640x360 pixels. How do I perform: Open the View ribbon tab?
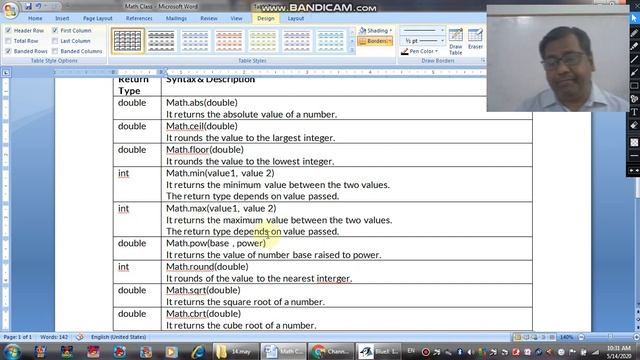236,18
